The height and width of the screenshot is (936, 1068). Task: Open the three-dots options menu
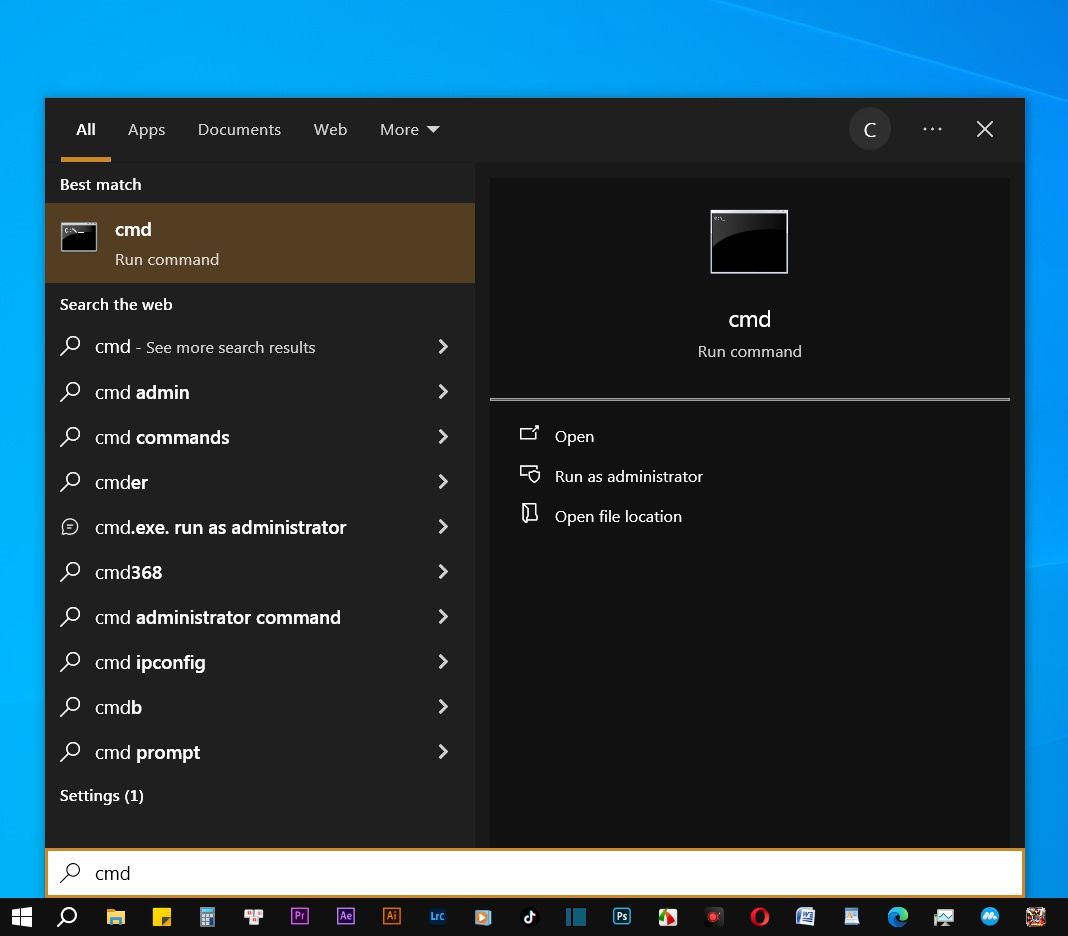click(x=932, y=129)
